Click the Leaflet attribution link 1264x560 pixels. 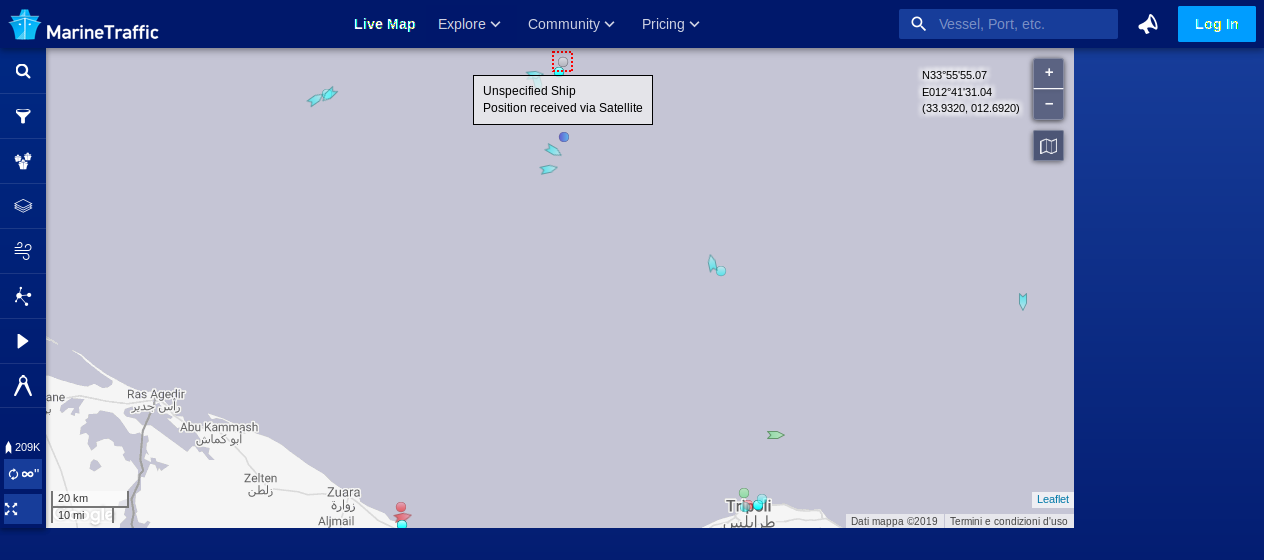(x=1052, y=499)
